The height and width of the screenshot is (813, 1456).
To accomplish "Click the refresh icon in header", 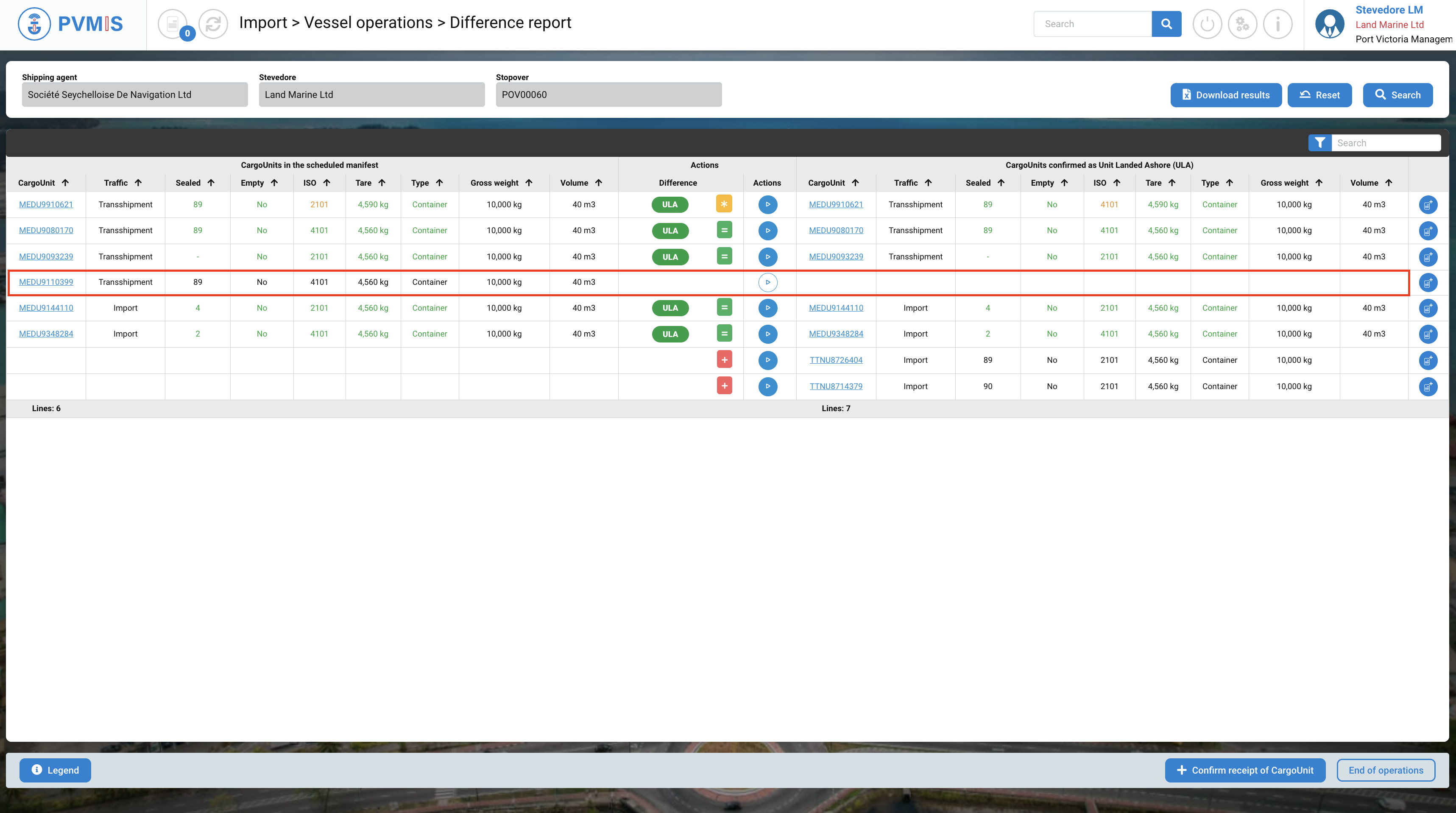I will click(213, 24).
